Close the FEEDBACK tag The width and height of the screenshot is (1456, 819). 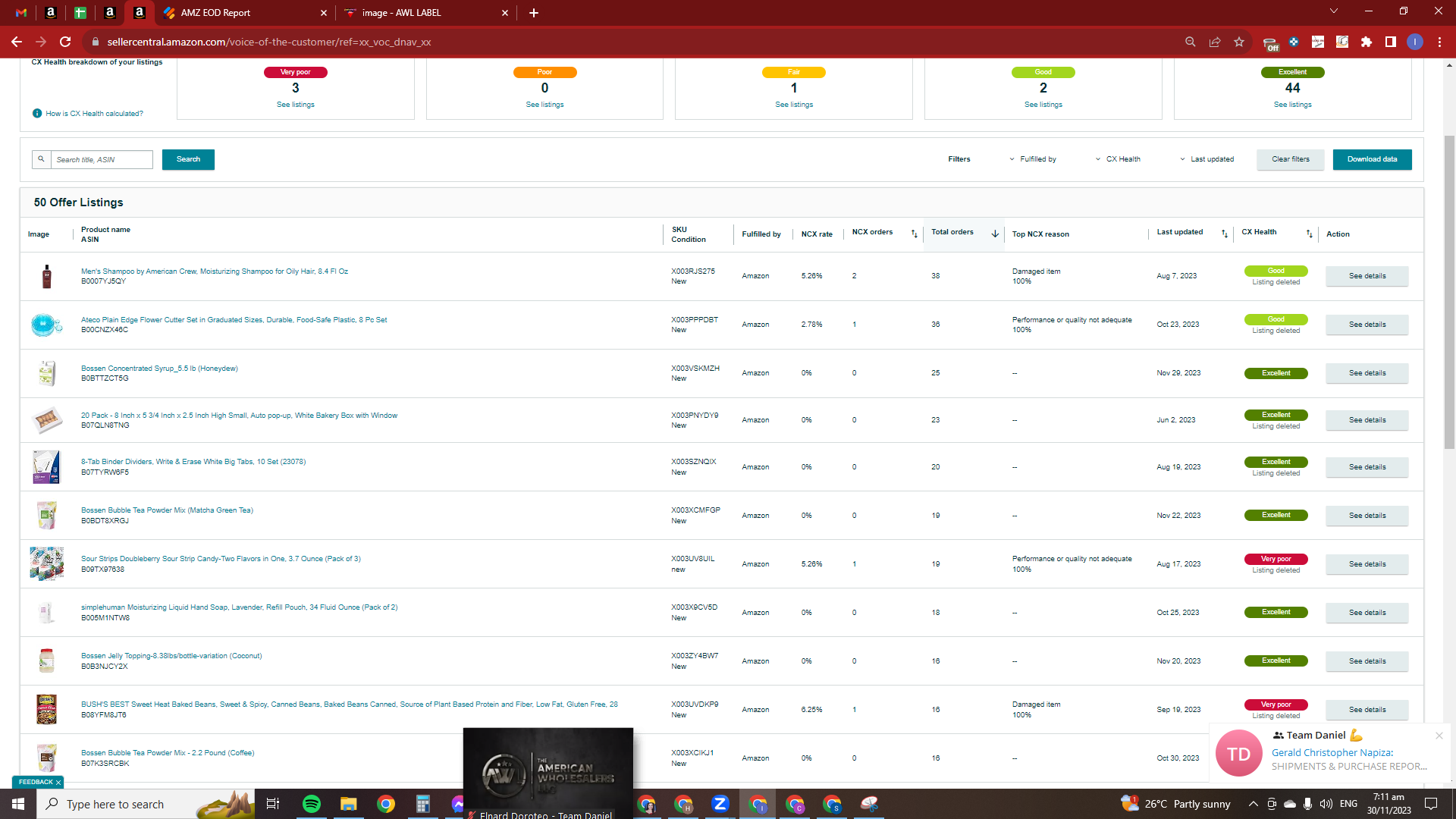click(58, 783)
